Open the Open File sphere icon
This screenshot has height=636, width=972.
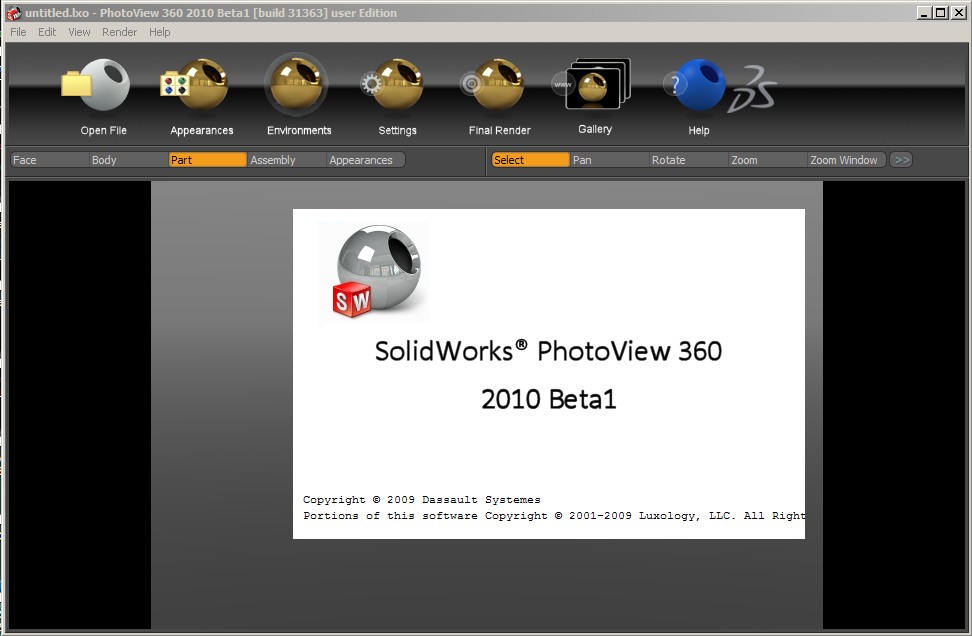click(x=96, y=85)
